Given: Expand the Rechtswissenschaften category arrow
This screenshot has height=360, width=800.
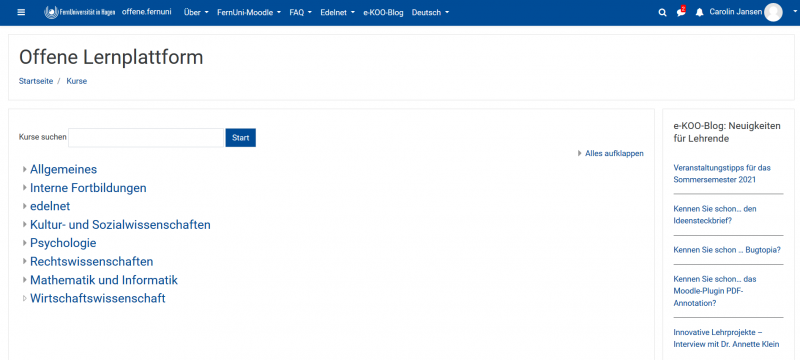Looking at the screenshot, I should [24, 261].
